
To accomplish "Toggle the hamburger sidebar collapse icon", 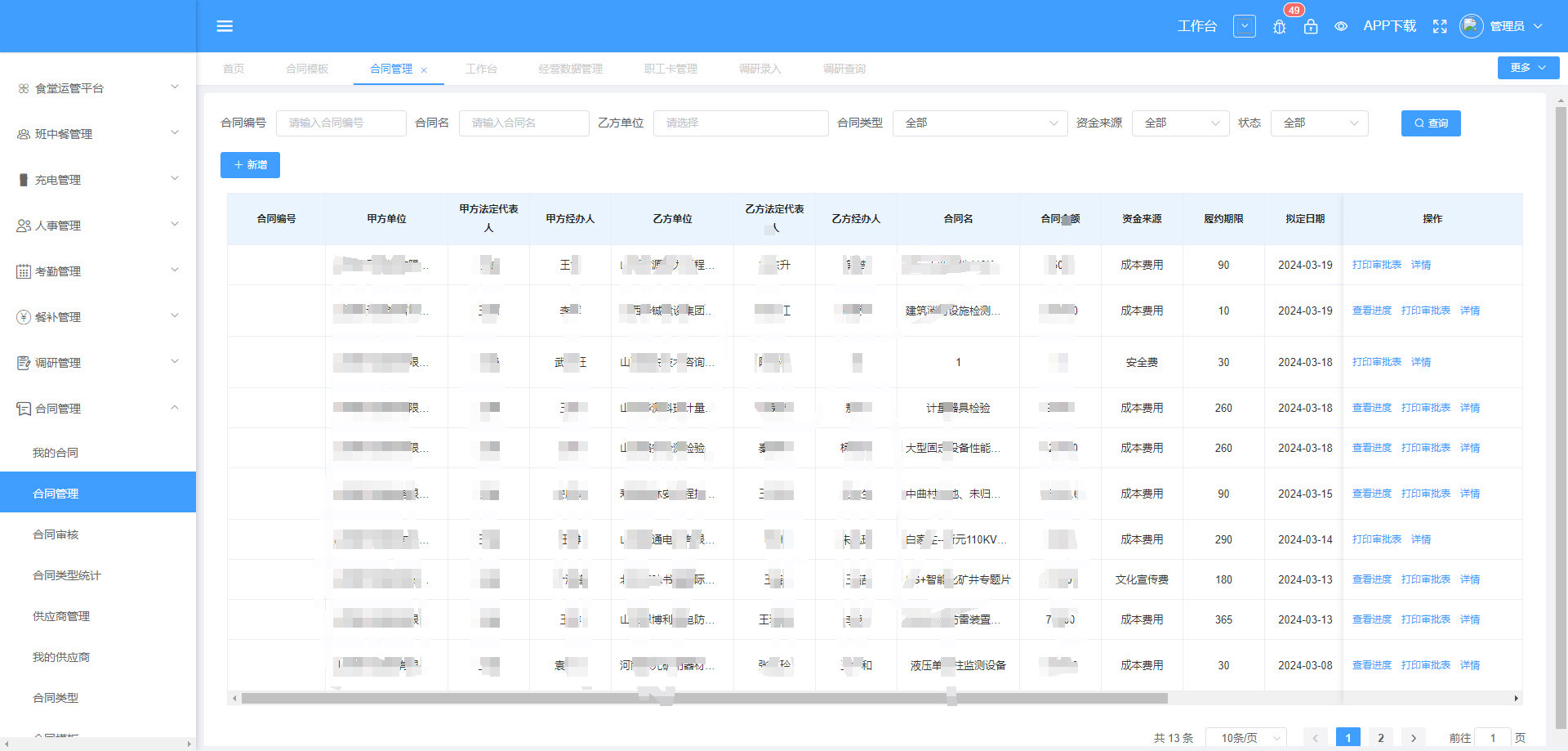I will pyautogui.click(x=225, y=26).
